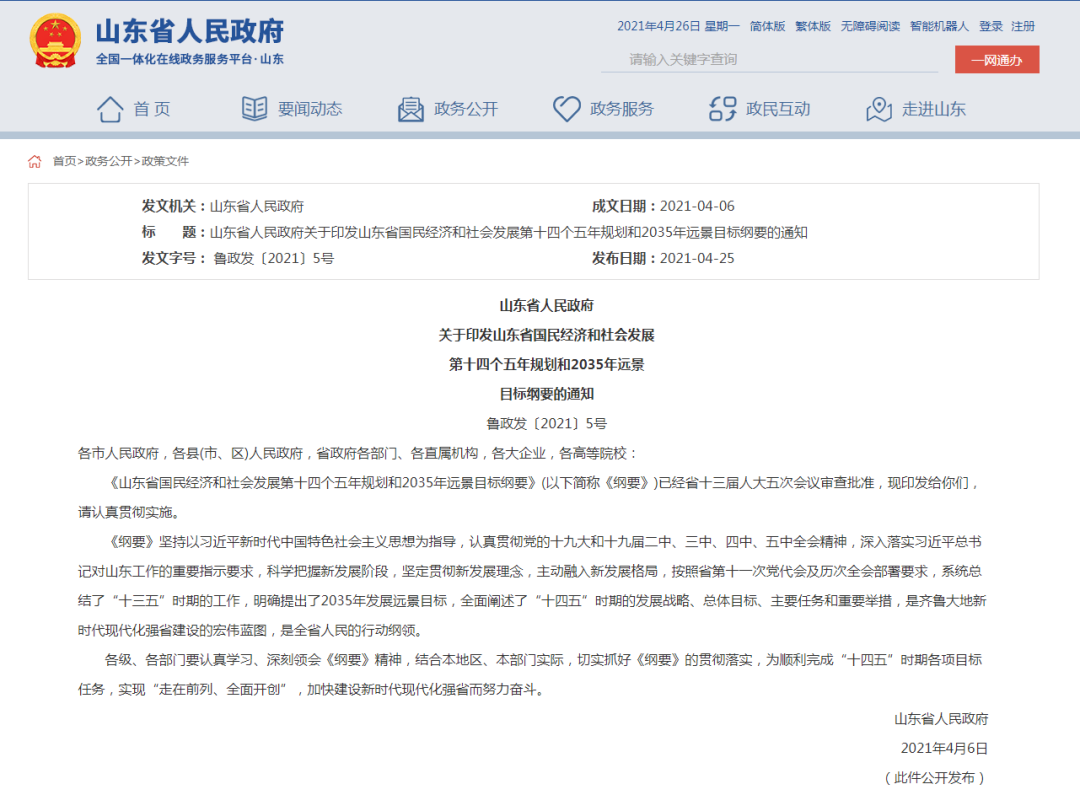Image resolution: width=1080 pixels, height=795 pixels.
Task: Open the 走进山东 navigation item
Action: (x=934, y=109)
